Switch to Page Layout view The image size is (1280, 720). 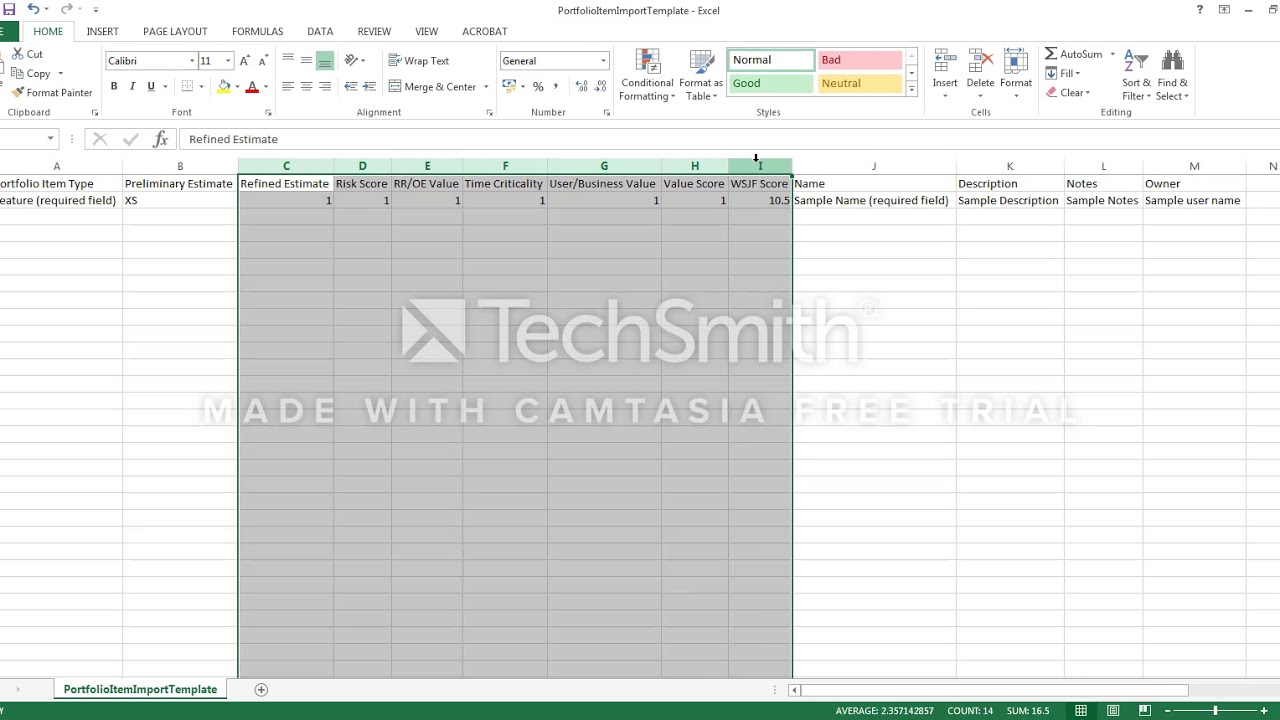(x=1113, y=711)
